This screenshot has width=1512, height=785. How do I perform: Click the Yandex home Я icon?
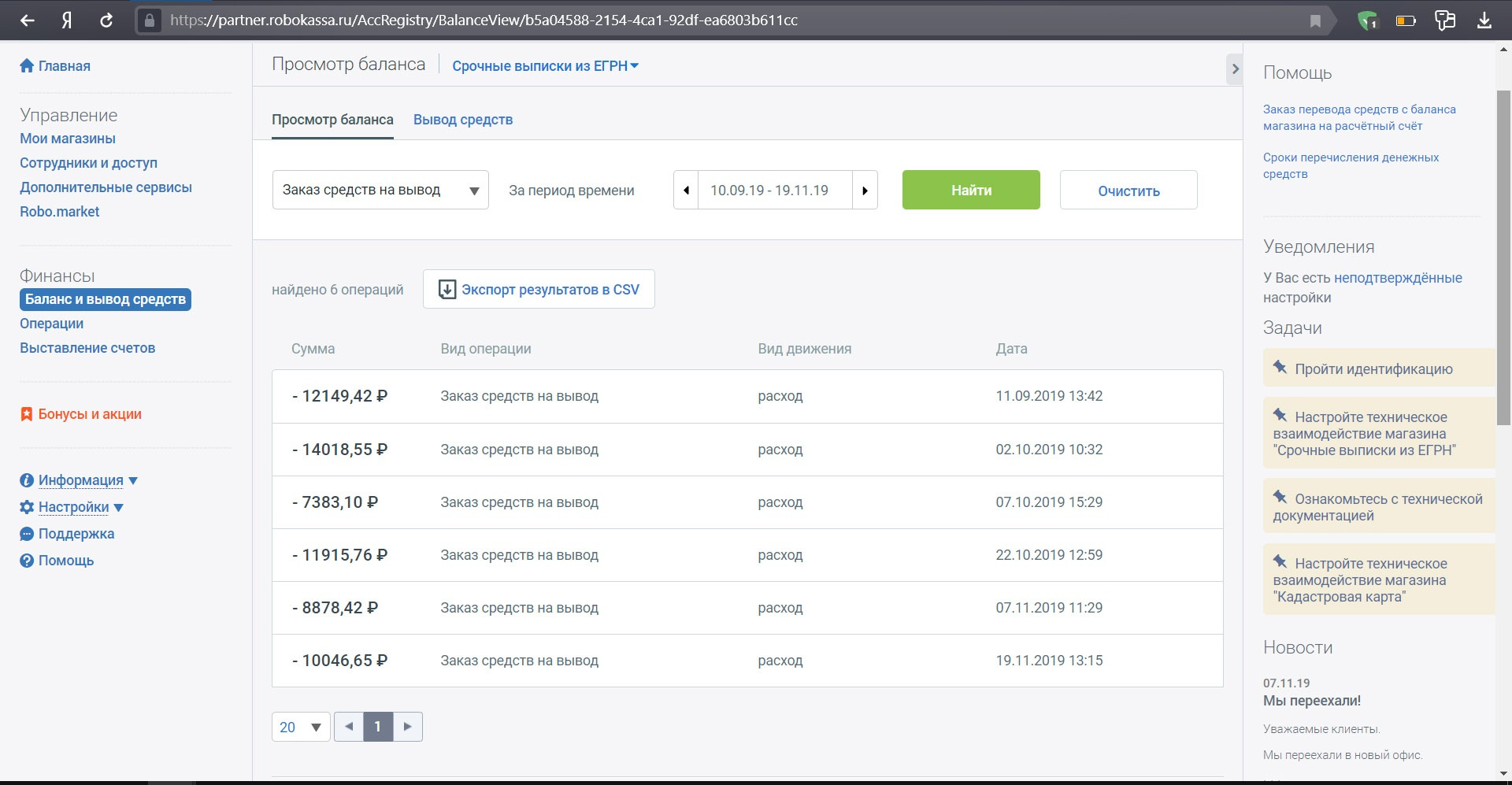67,20
